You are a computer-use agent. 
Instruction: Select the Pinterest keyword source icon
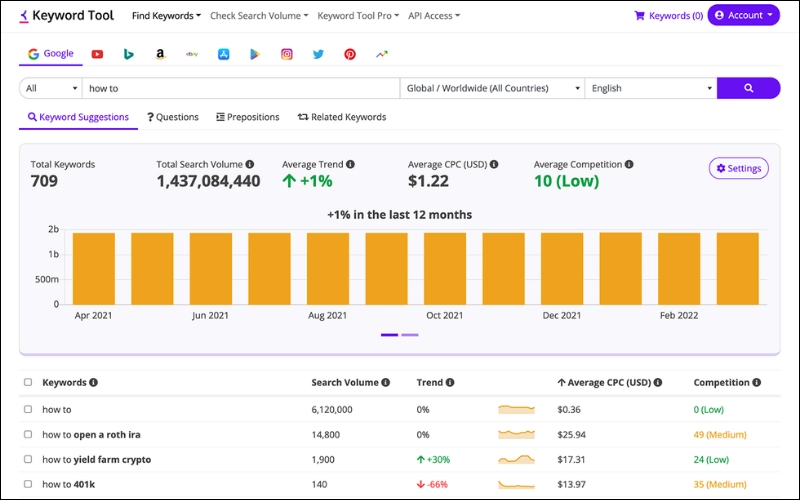350,54
